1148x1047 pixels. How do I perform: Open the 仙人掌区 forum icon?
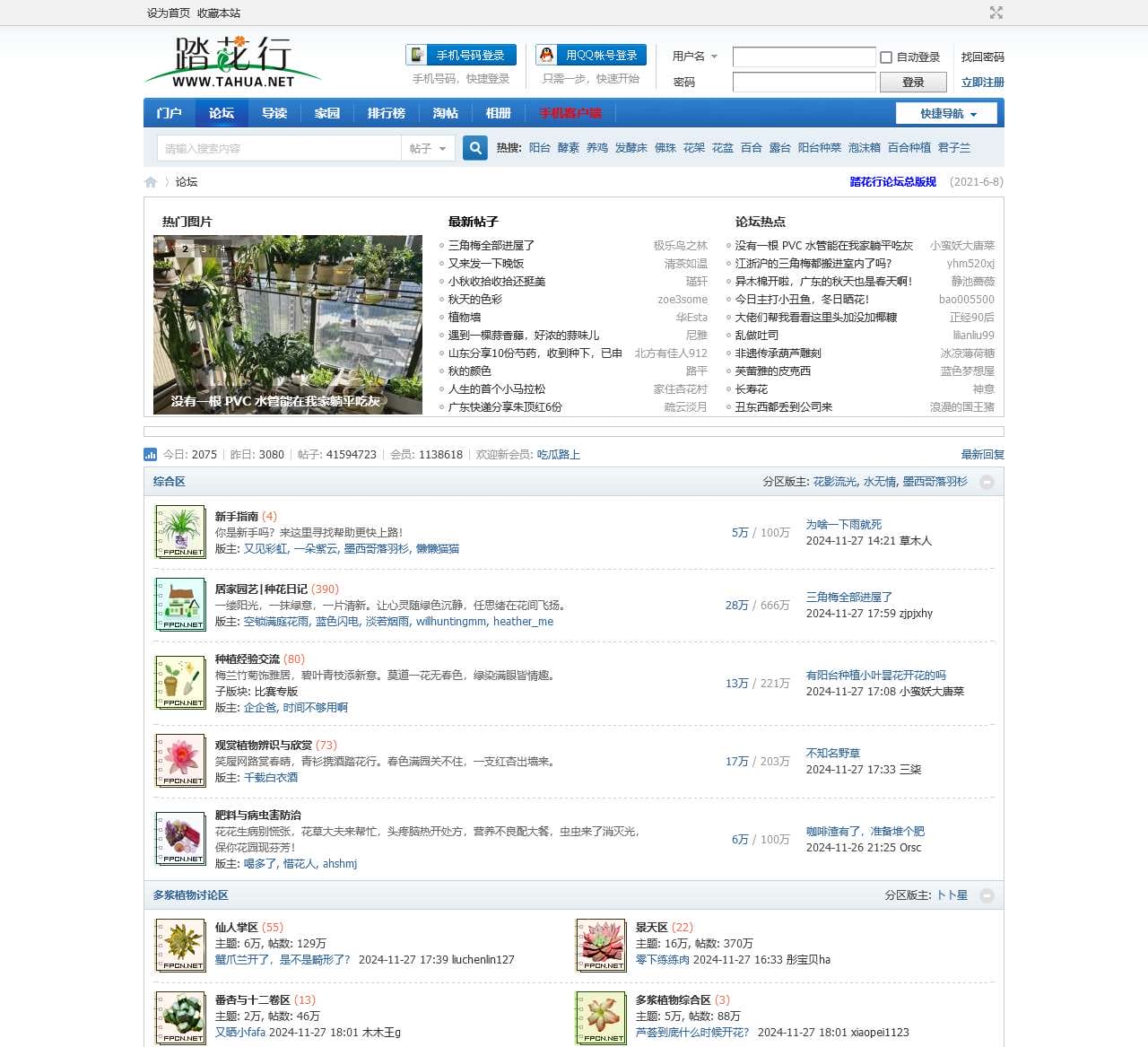180,946
